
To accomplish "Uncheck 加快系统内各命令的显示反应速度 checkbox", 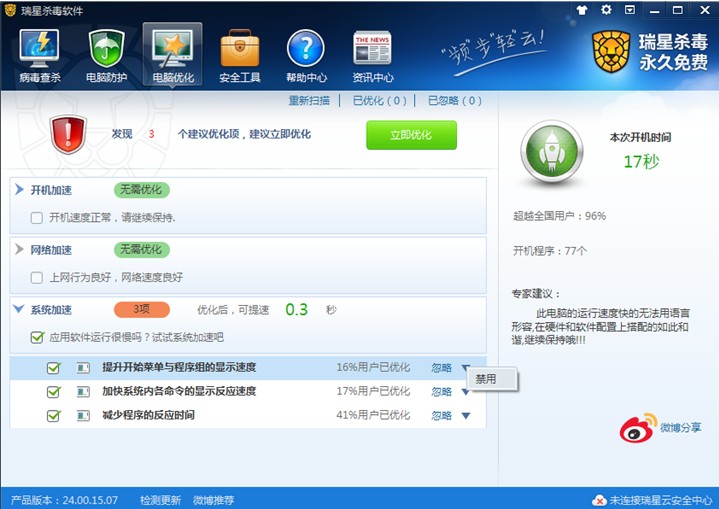I will point(54,392).
